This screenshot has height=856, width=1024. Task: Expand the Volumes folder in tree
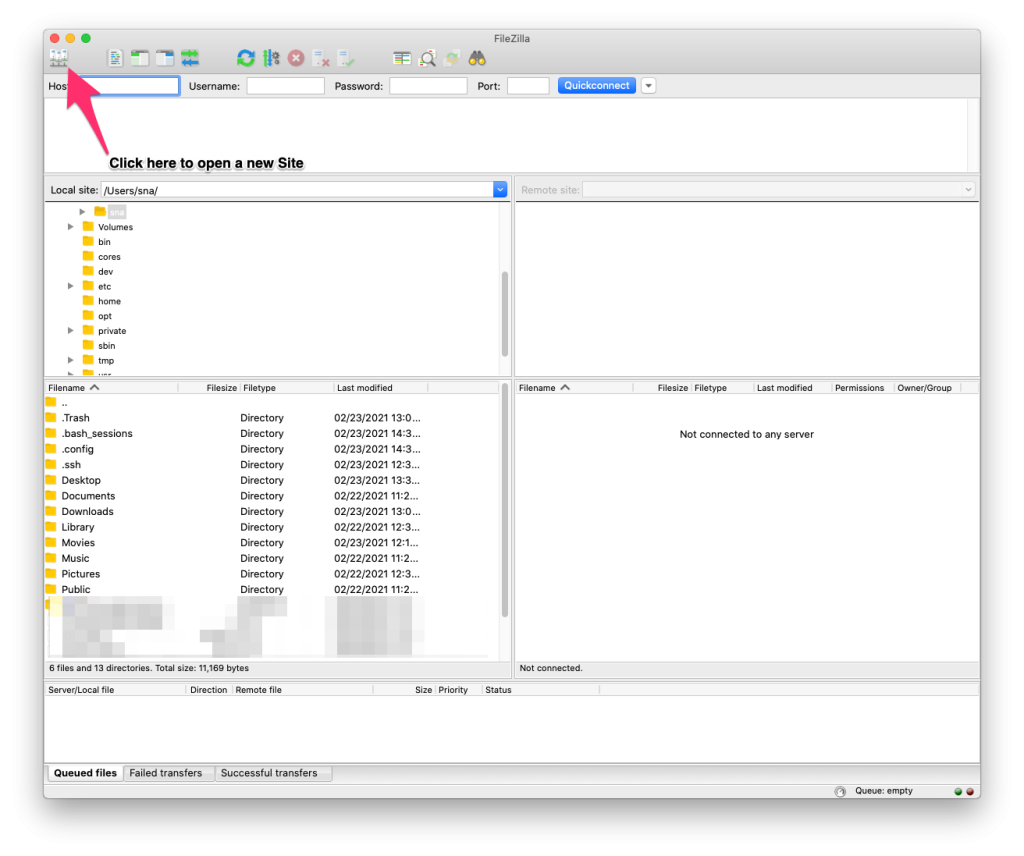coord(71,227)
